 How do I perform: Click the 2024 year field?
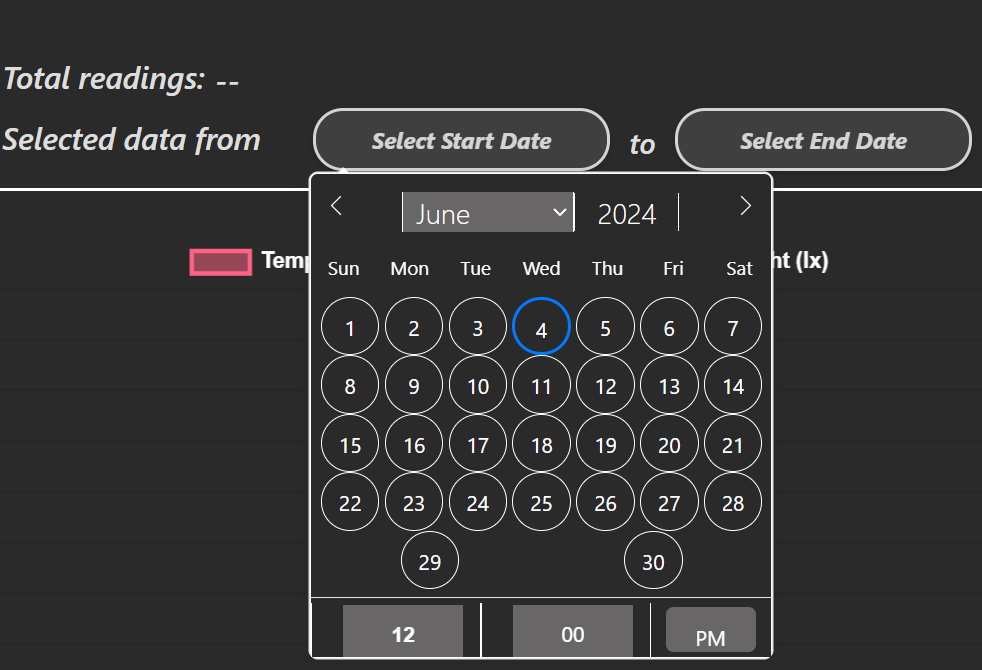(x=627, y=214)
